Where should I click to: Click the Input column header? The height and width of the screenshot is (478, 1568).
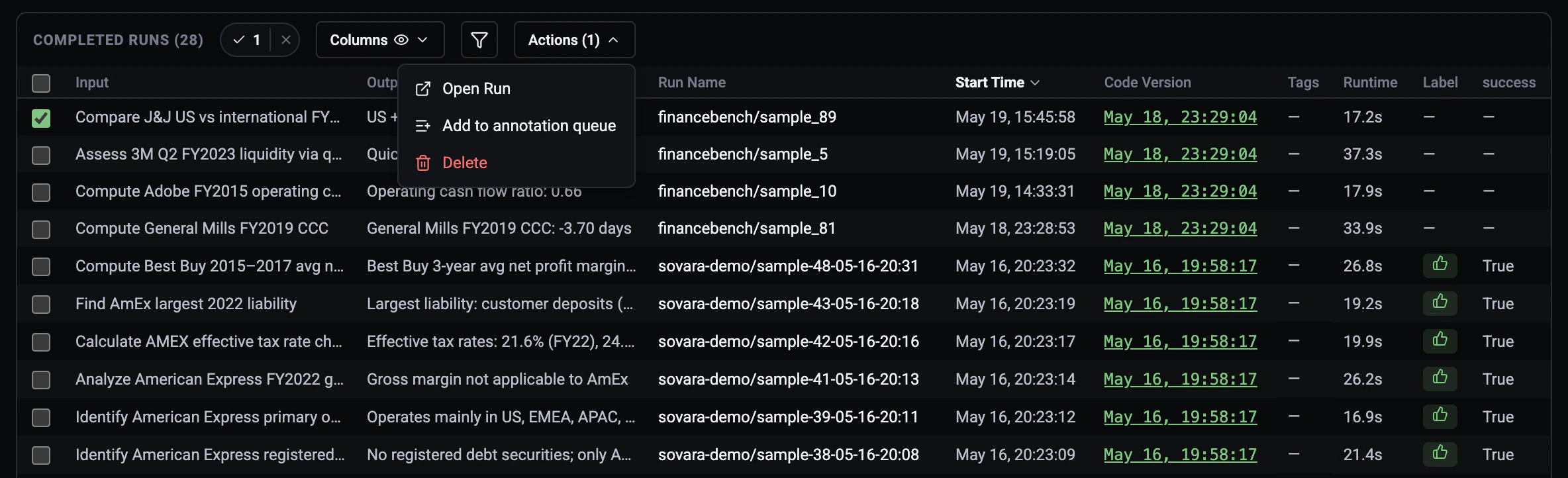(92, 82)
